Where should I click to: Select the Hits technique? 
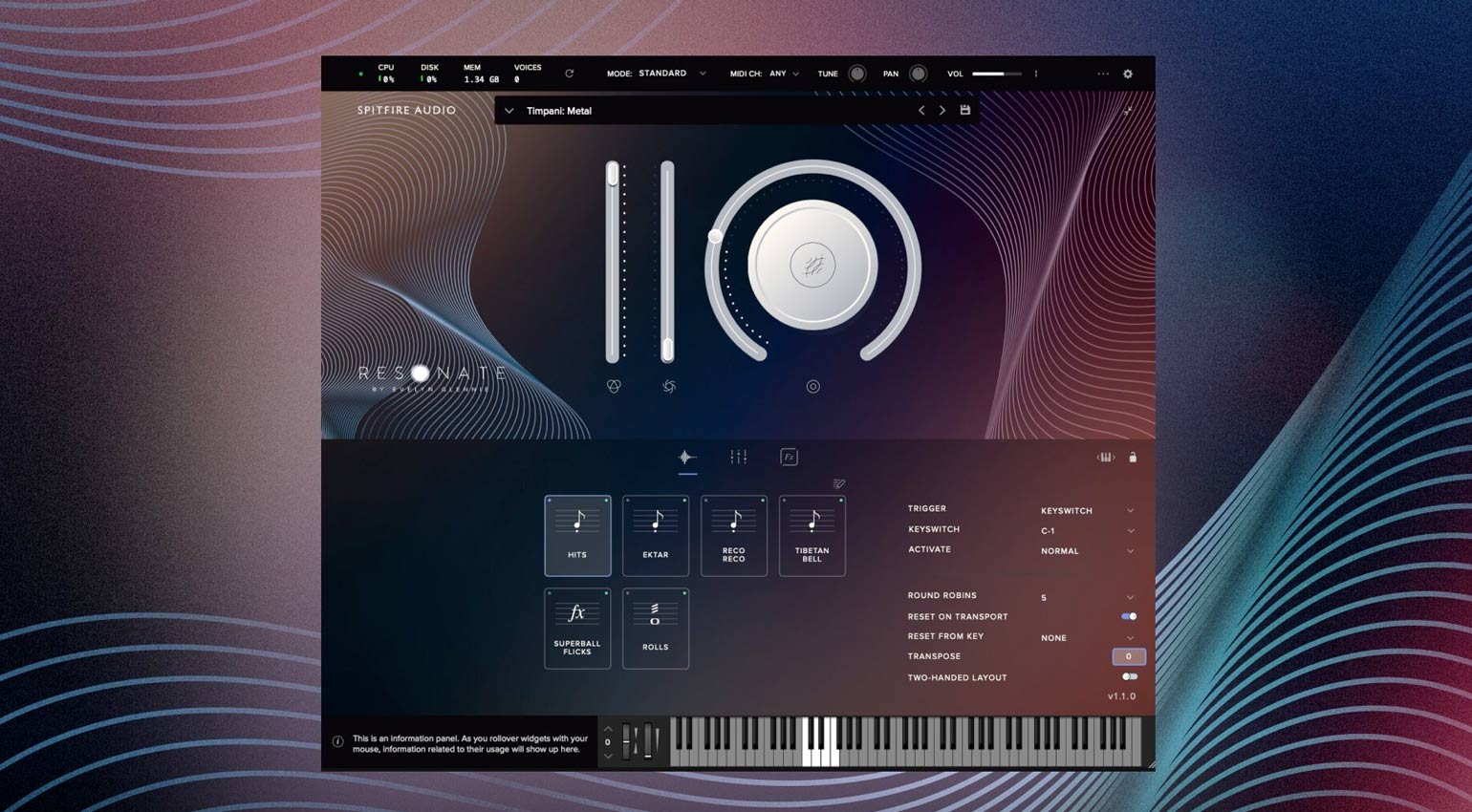click(577, 536)
